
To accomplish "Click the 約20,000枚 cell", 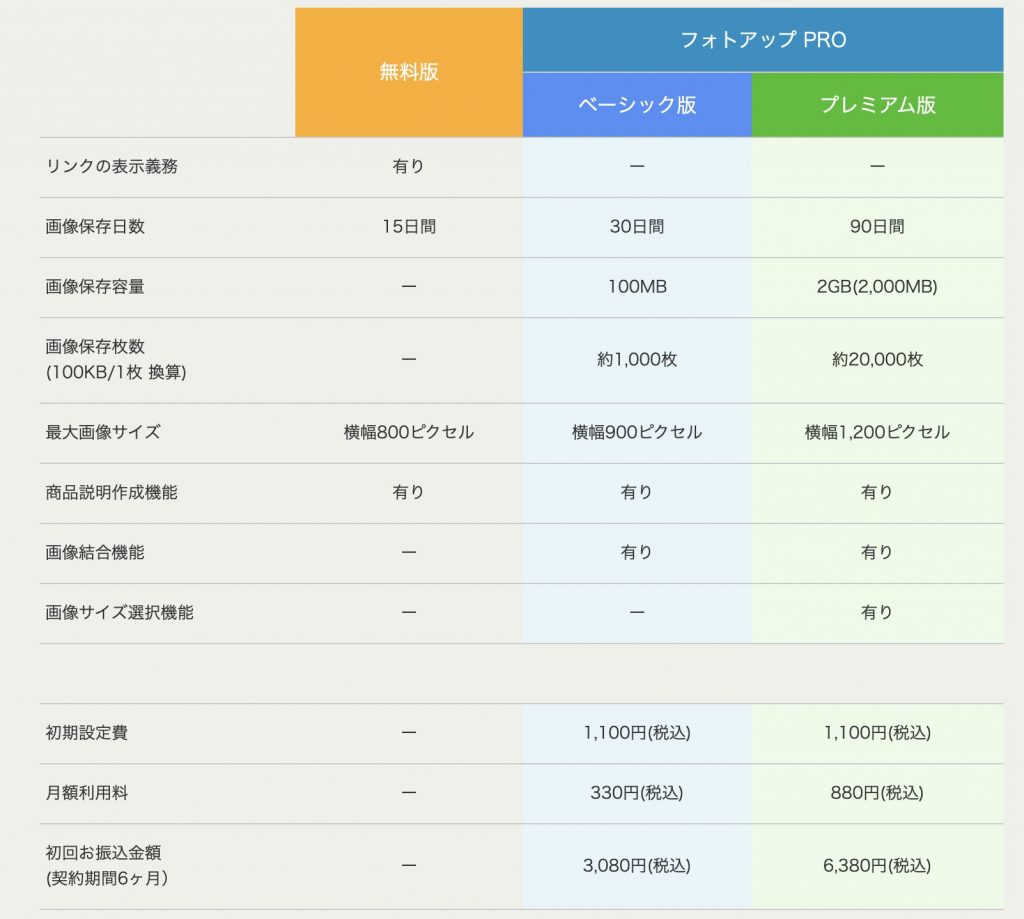I will (x=877, y=359).
